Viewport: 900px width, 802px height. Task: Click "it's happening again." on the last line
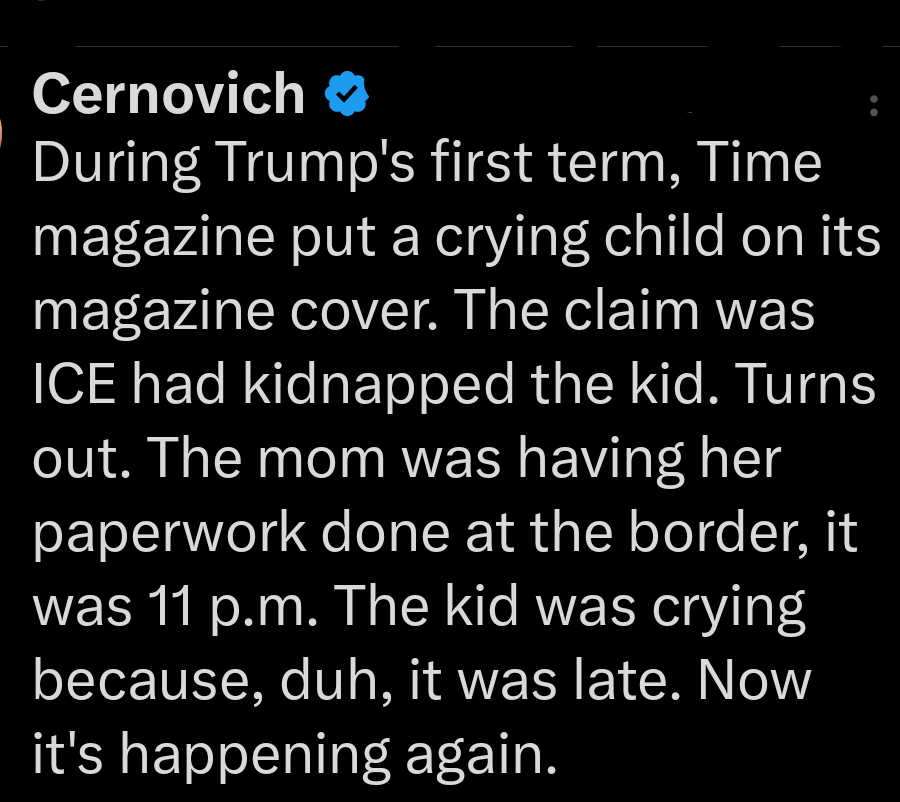tap(292, 753)
